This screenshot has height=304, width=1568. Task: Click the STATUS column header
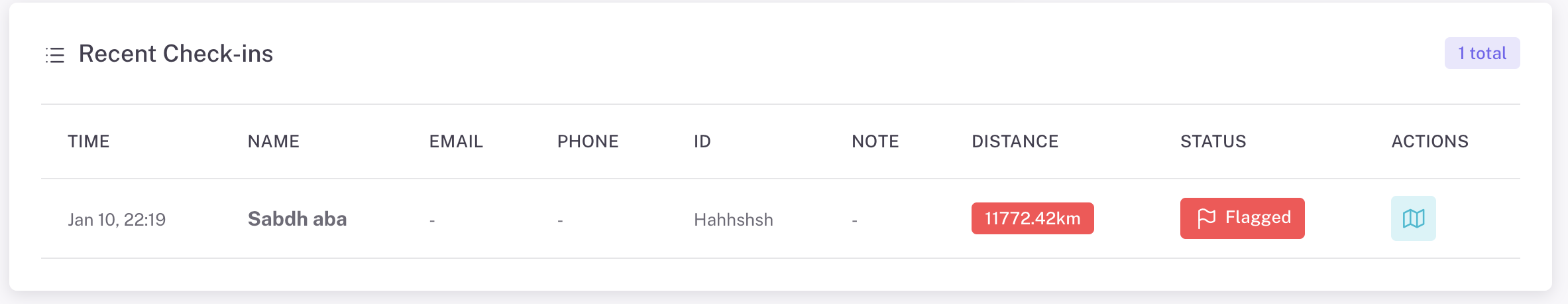point(1213,141)
